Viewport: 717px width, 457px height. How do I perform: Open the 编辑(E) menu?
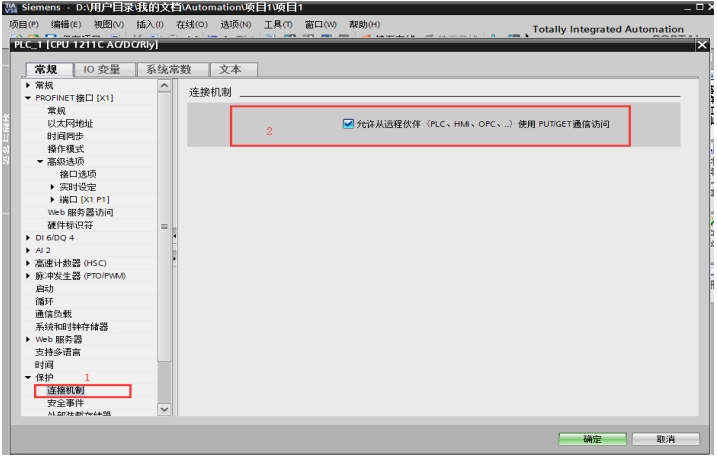66,24
